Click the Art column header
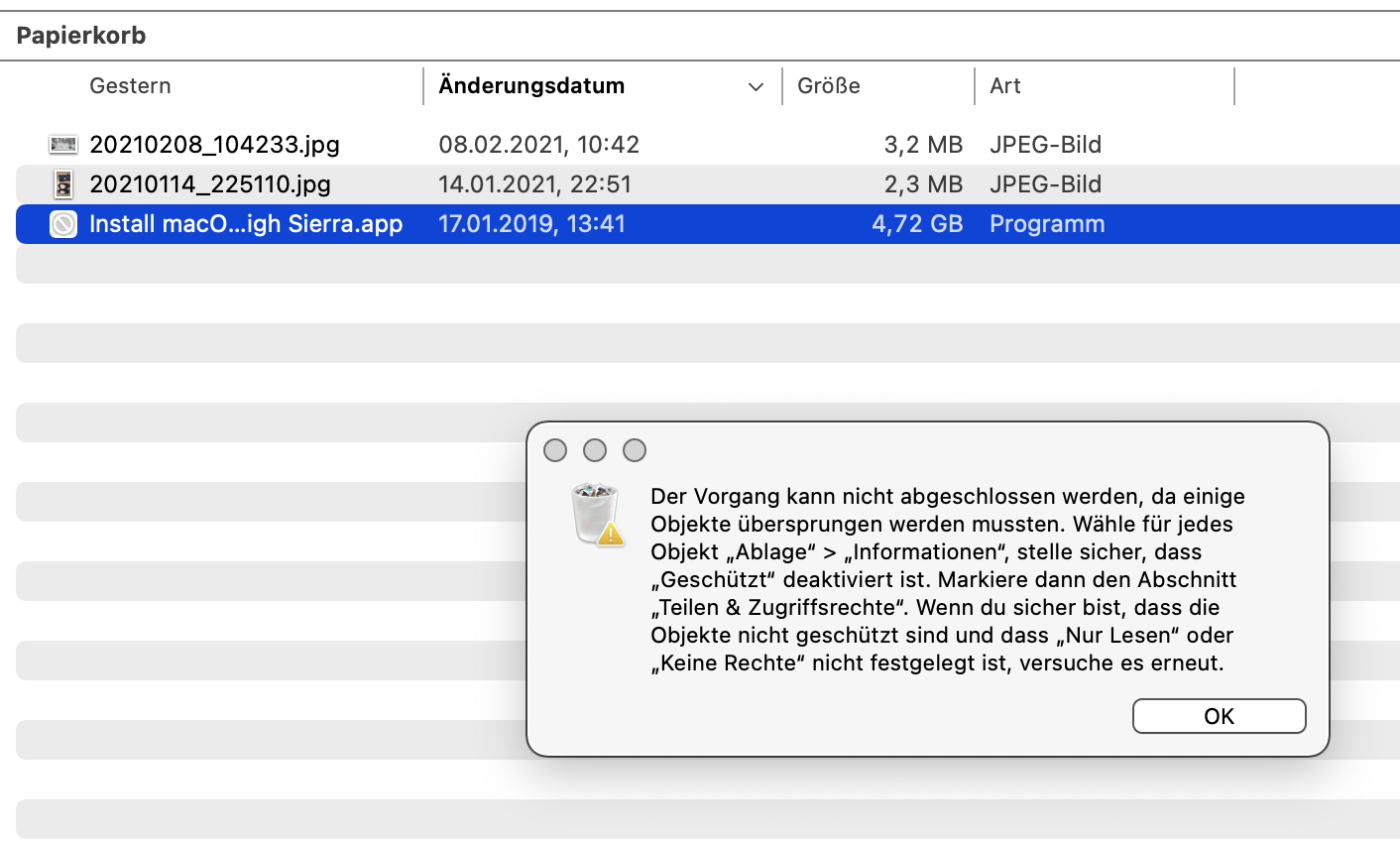Screen dimensions: 1400x841 1005,86
